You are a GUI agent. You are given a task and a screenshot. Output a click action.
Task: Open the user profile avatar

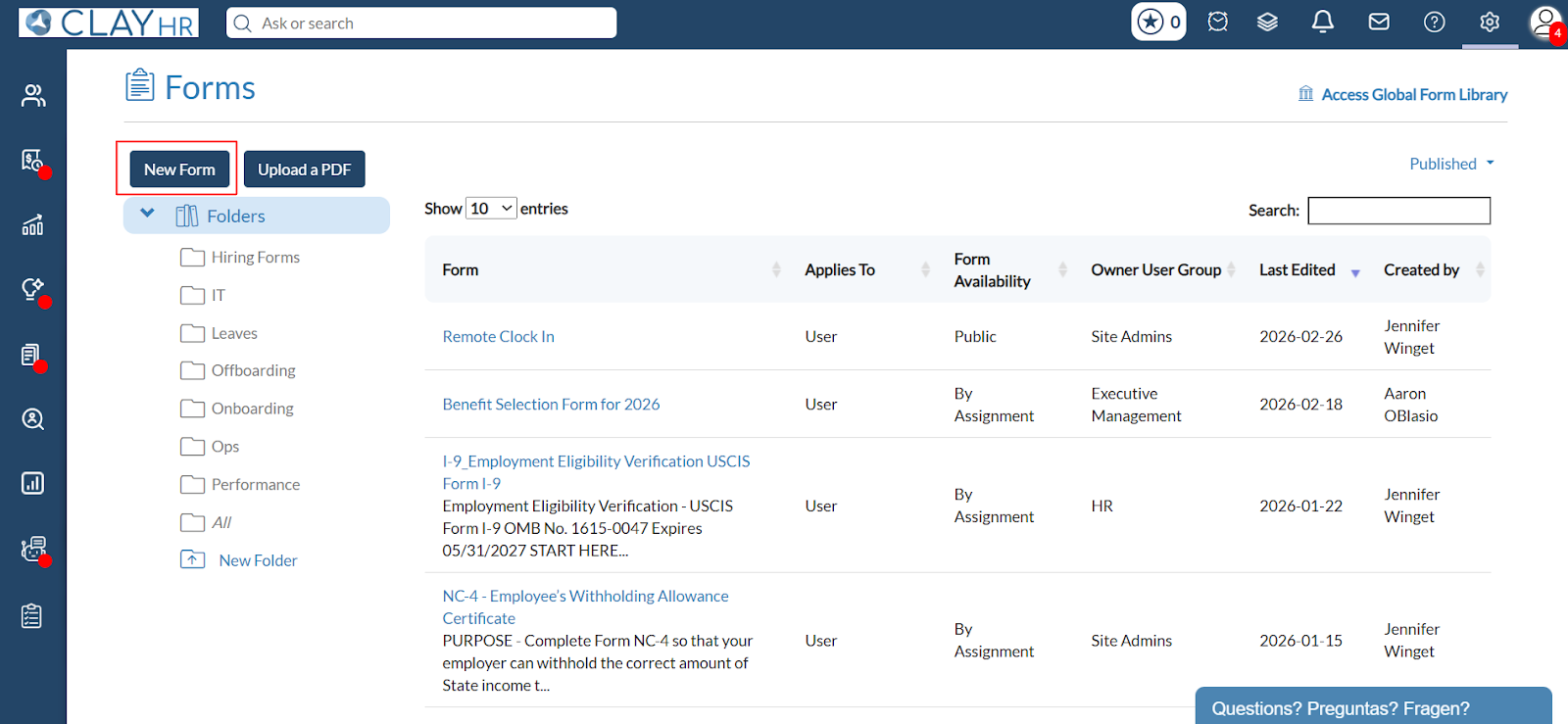point(1545,22)
